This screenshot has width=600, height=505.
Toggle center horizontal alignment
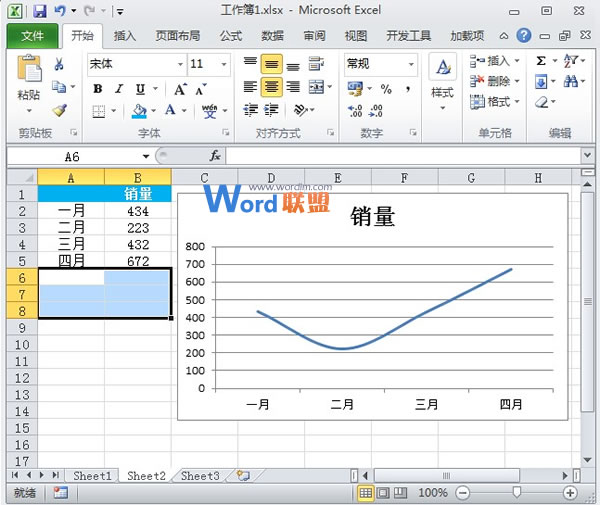272,87
